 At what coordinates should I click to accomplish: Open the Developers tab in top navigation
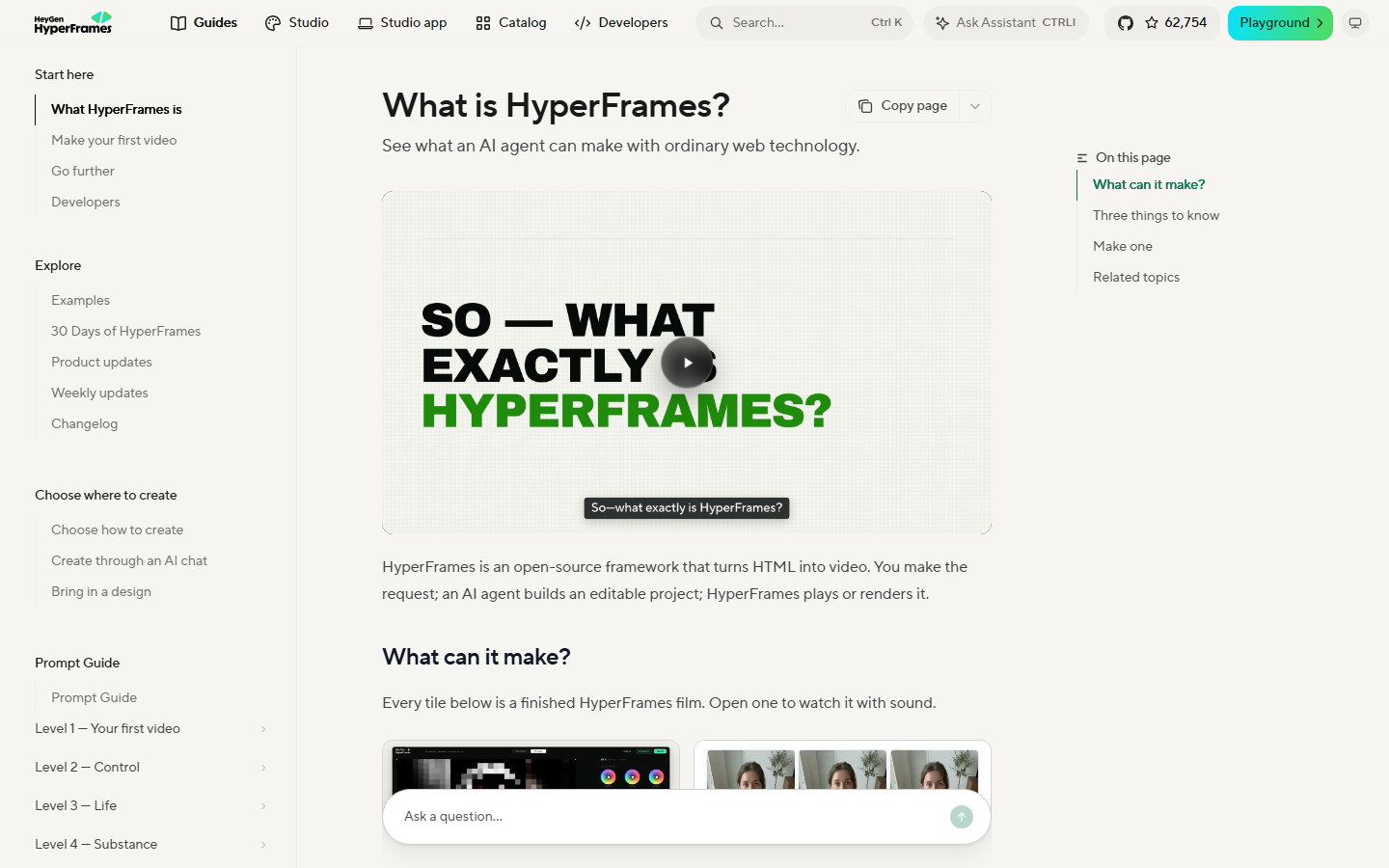pyautogui.click(x=621, y=23)
